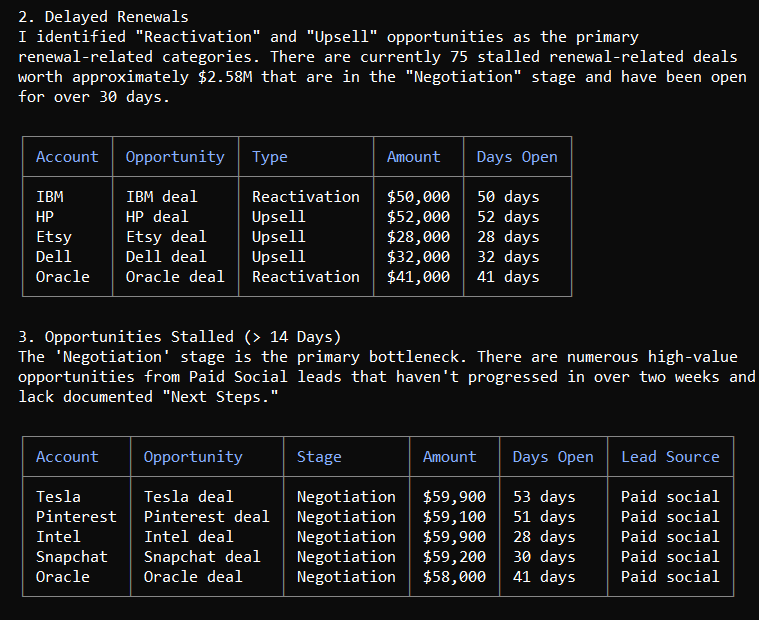
Task: Select the Intel account cell
Action: pyautogui.click(x=58, y=537)
